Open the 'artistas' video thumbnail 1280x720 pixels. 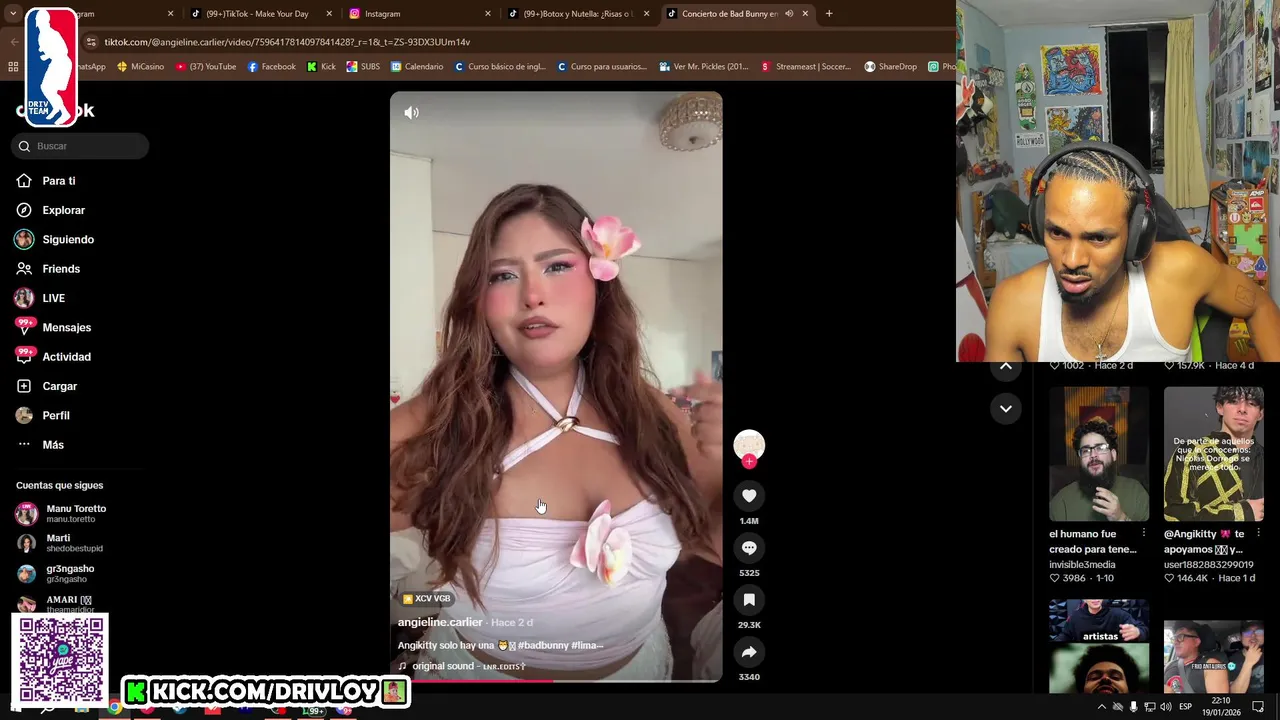coord(1099,646)
